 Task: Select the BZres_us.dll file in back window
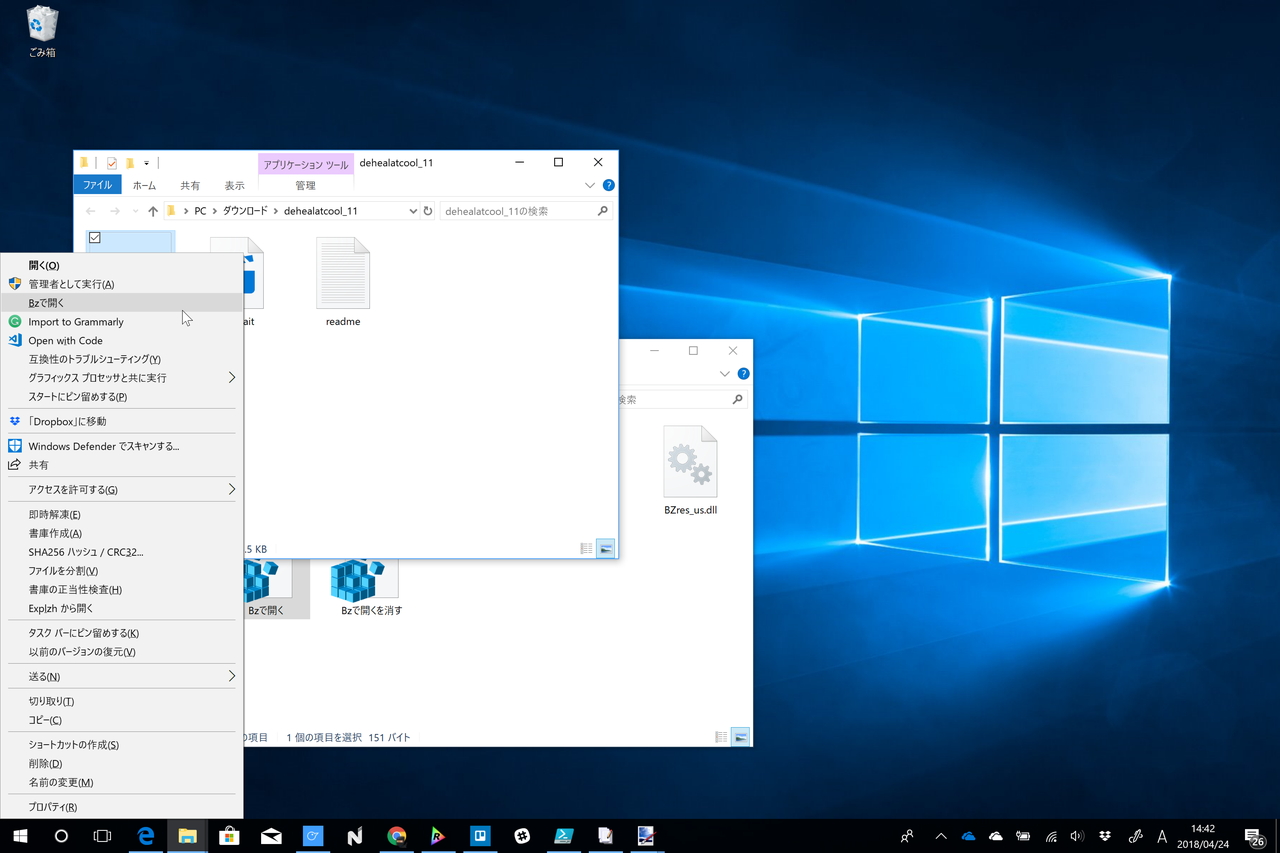[x=690, y=470]
